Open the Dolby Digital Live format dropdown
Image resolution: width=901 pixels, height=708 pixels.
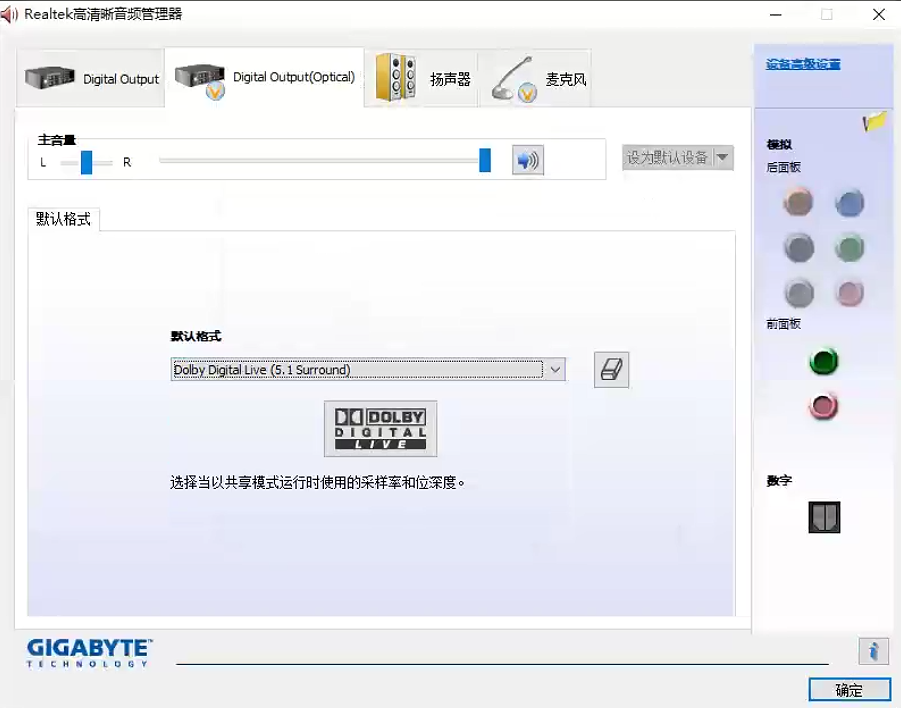[x=368, y=370]
